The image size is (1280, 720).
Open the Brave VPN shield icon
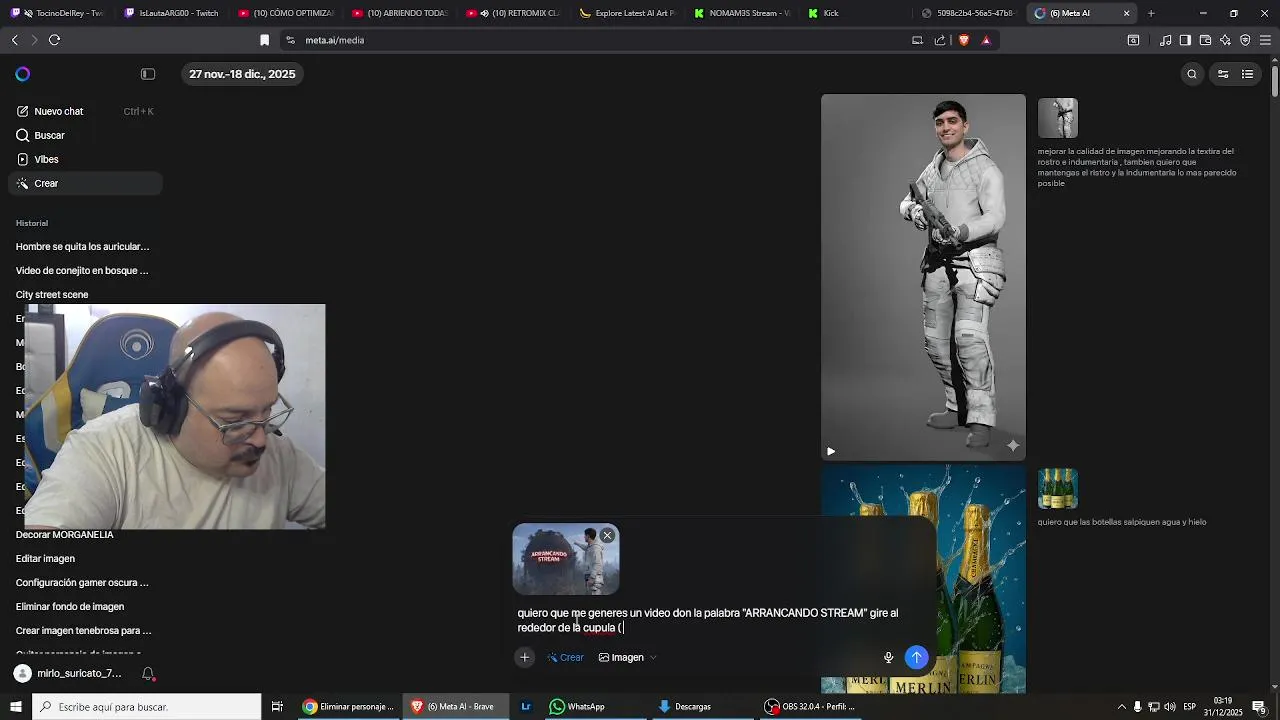1245,40
